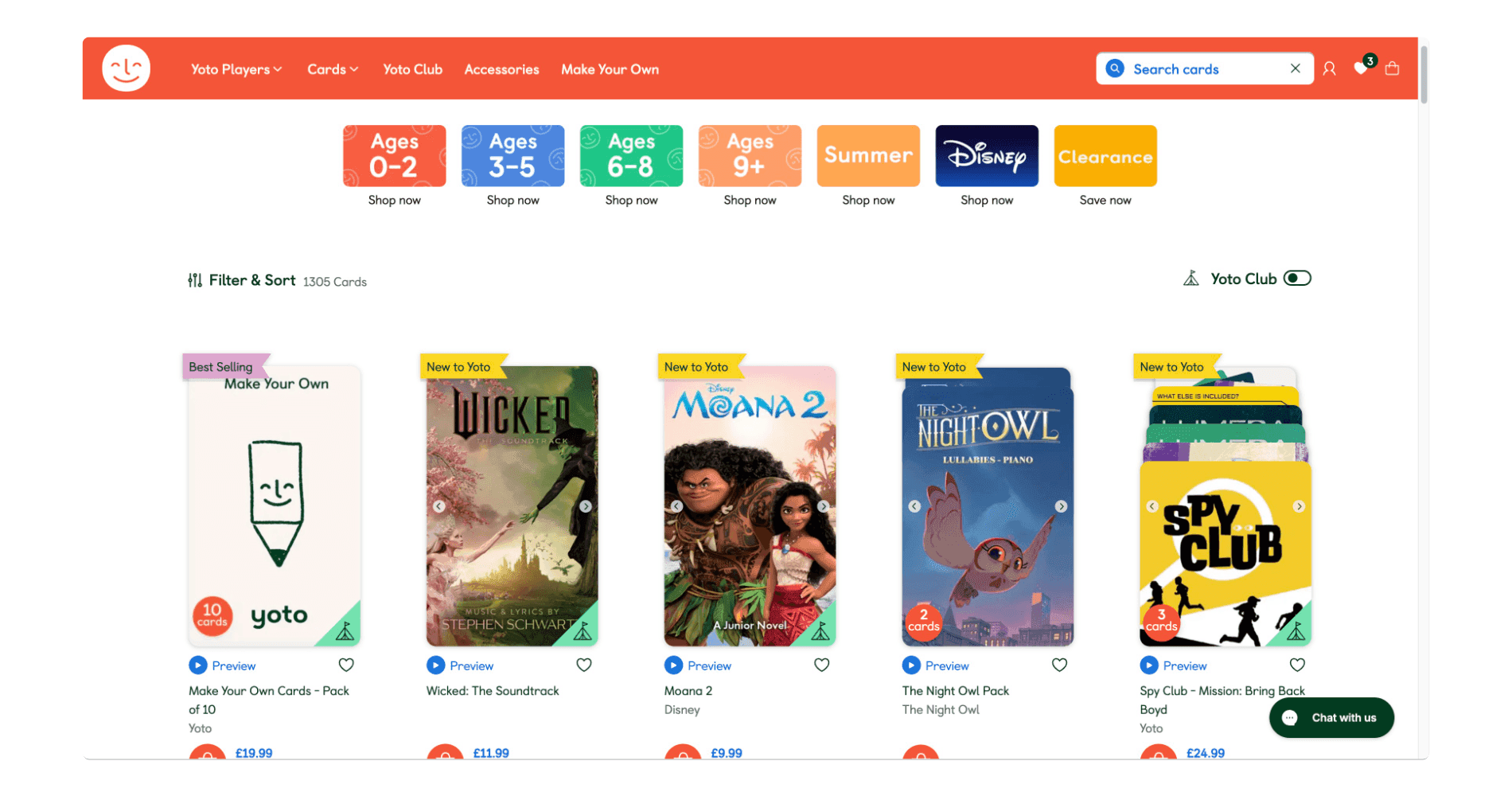Click Disney brand under Moana 2
1512x796 pixels.
pyautogui.click(x=682, y=710)
